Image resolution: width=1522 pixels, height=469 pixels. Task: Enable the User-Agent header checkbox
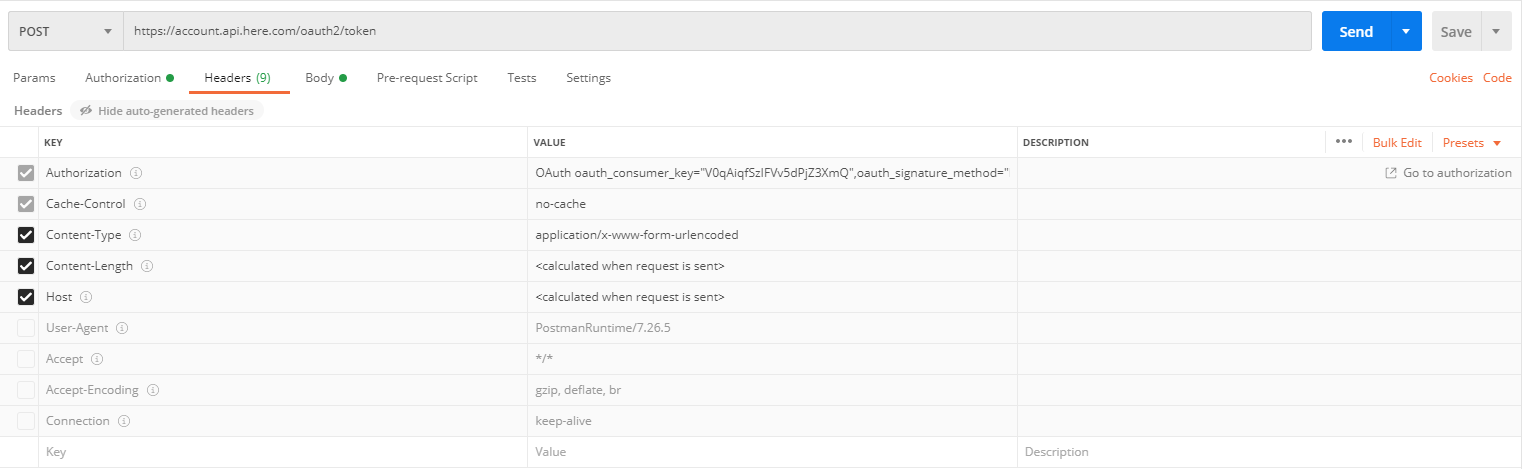coord(26,328)
